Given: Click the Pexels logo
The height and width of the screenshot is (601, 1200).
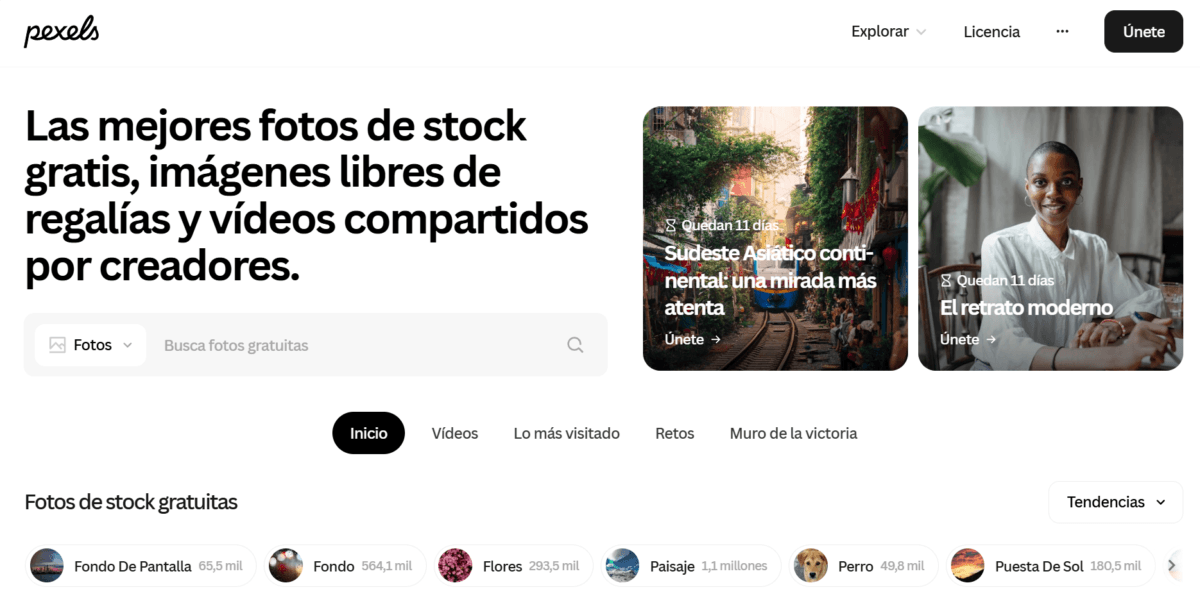Looking at the screenshot, I should [61, 32].
